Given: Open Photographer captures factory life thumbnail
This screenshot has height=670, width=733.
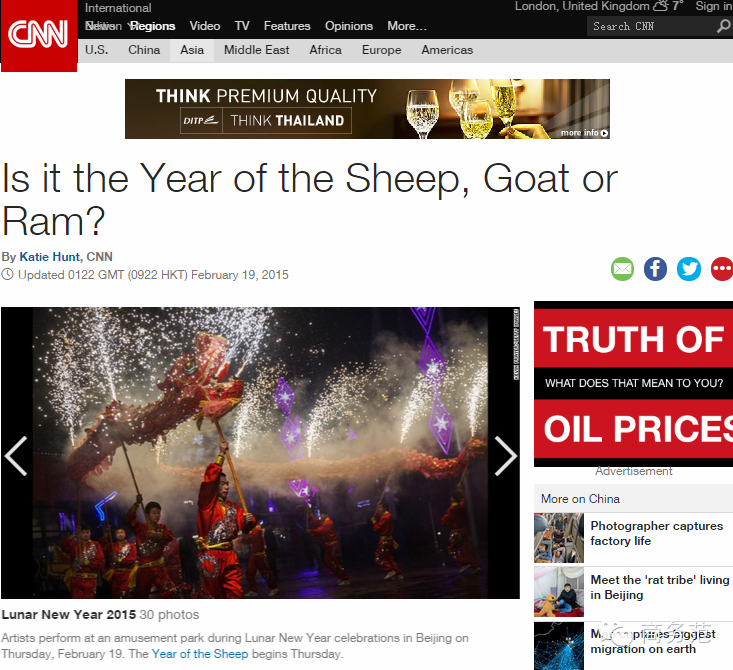Looking at the screenshot, I should (559, 538).
